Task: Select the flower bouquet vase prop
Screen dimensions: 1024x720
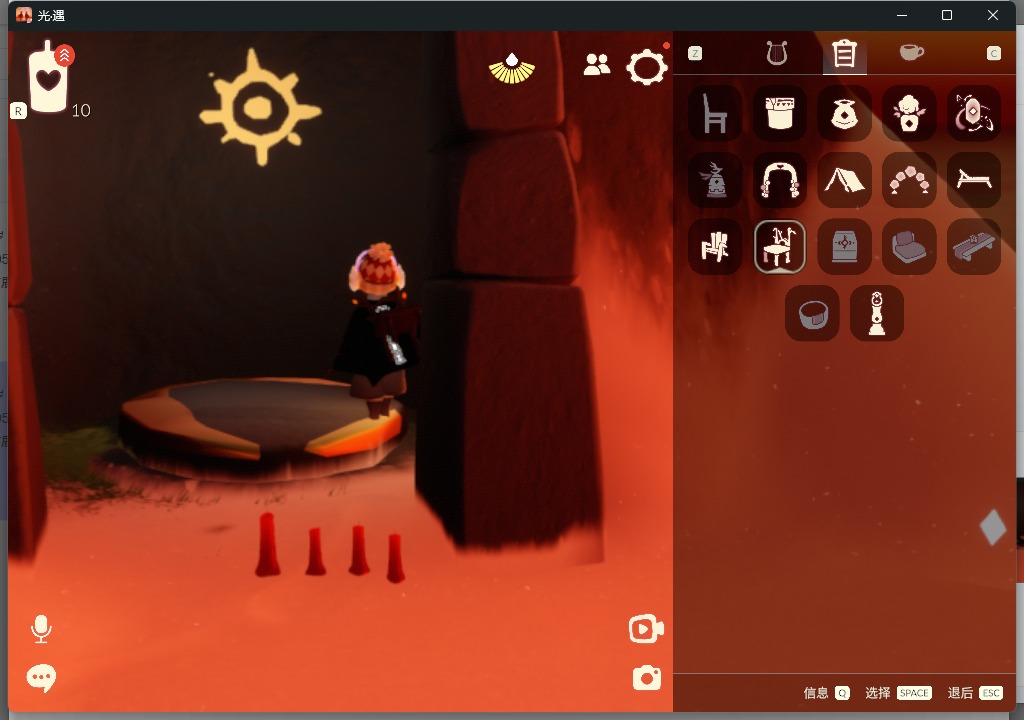Action: pos(908,114)
